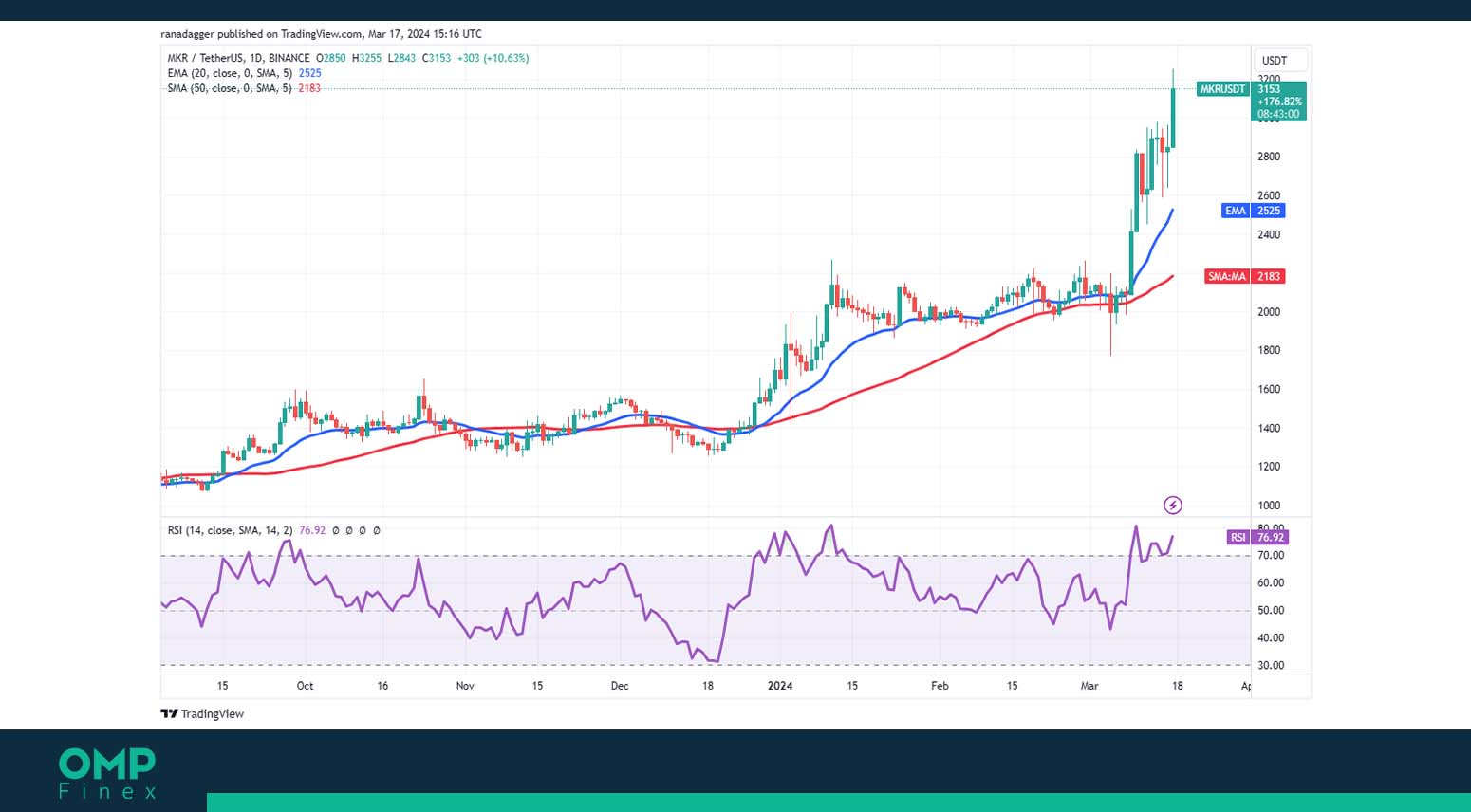Click the 2024 label on time axis
This screenshot has height=812, width=1471.
point(780,685)
